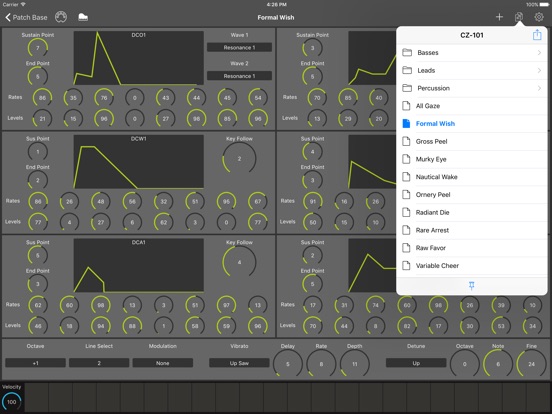Open the Percussion folder

tap(472, 88)
